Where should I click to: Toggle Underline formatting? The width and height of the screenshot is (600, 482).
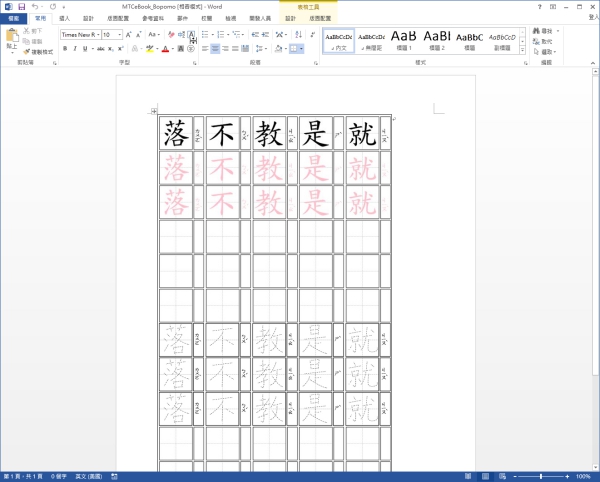pos(85,49)
